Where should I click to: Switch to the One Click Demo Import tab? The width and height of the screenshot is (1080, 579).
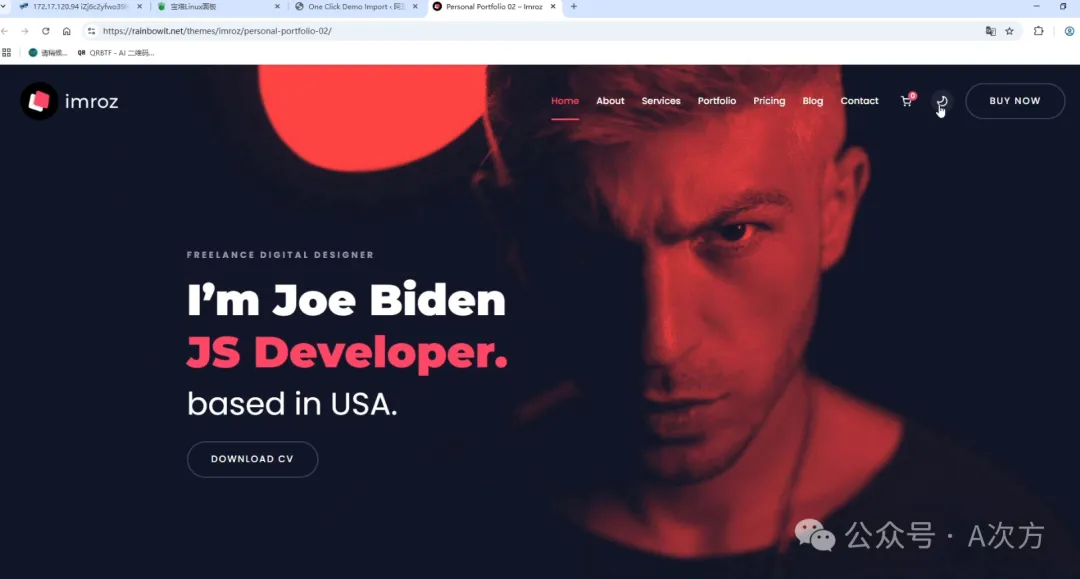(355, 7)
